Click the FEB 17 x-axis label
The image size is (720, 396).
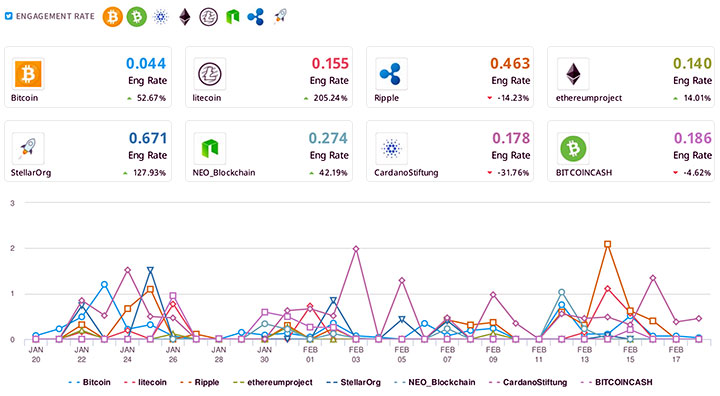[x=676, y=354]
